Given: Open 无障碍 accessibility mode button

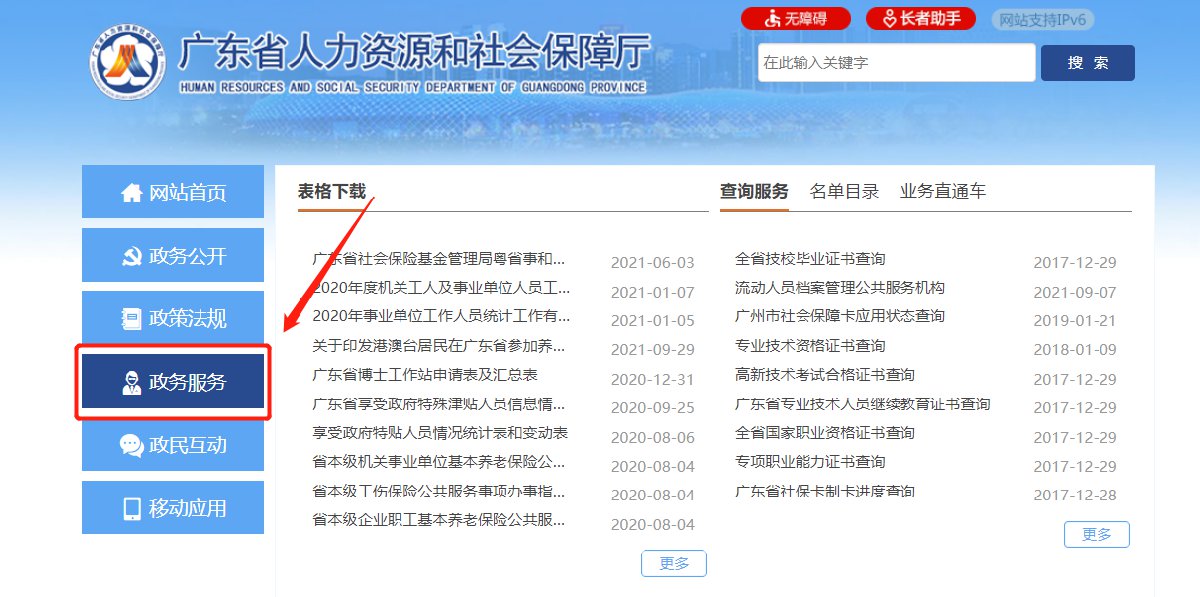Looking at the screenshot, I should pyautogui.click(x=796, y=18).
